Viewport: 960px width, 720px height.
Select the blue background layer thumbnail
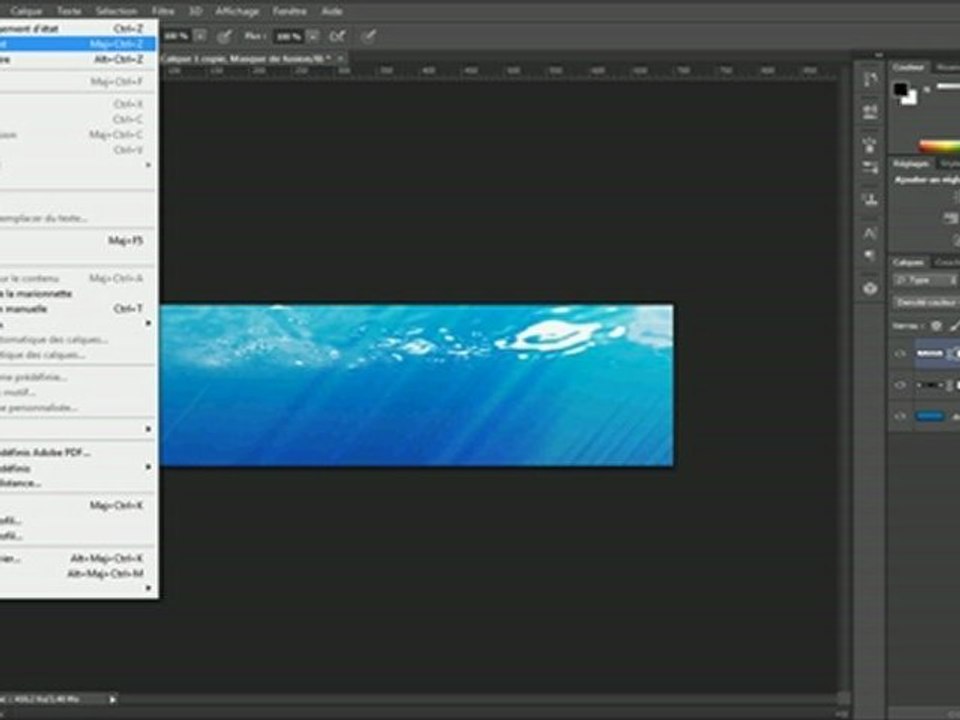coord(930,416)
